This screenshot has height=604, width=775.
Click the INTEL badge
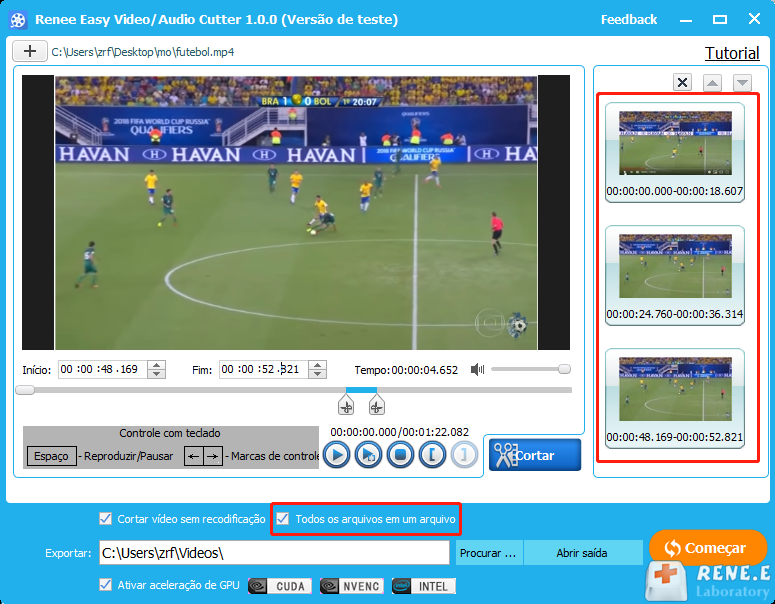[x=424, y=586]
